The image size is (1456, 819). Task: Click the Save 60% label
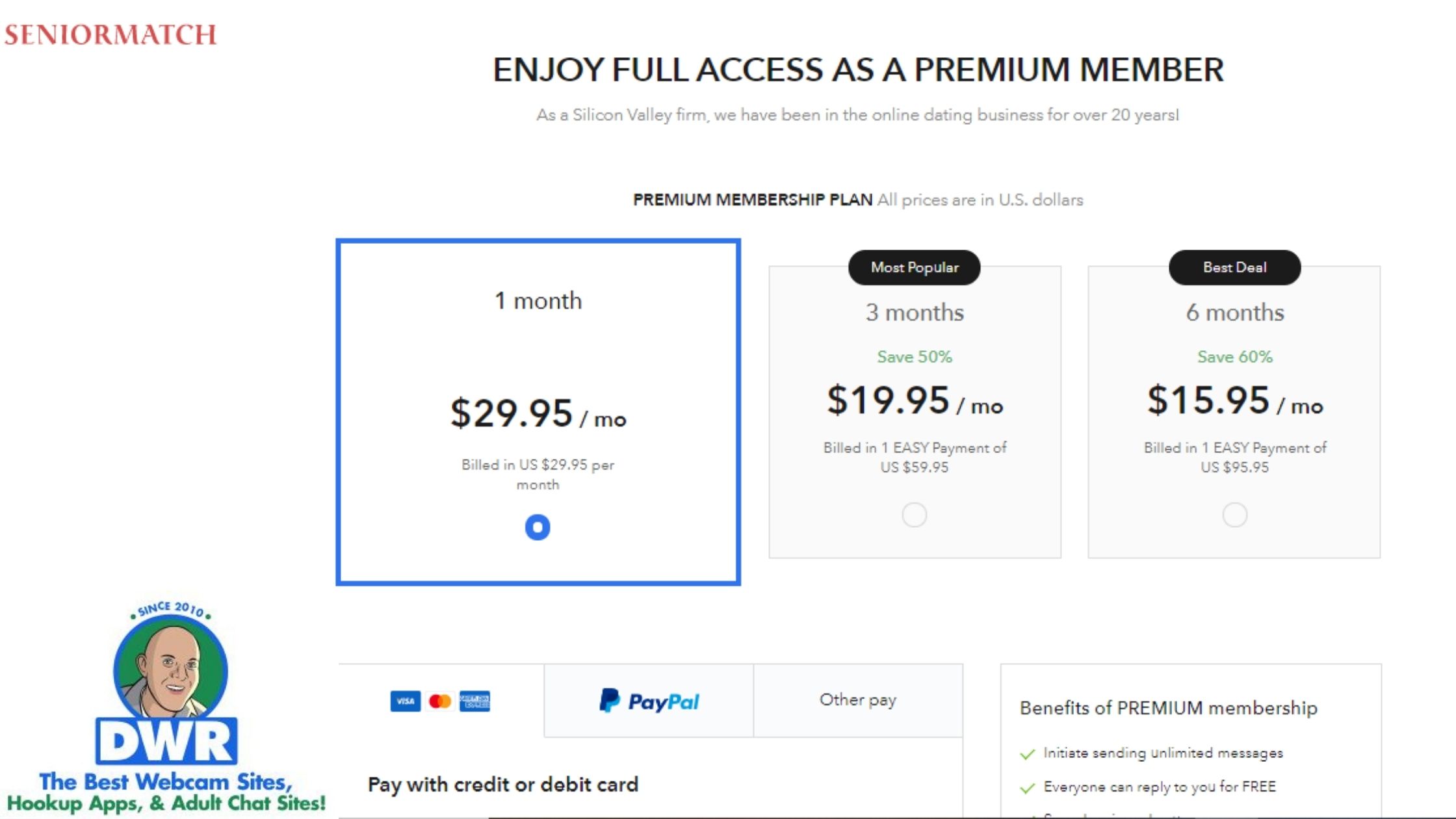point(1234,357)
